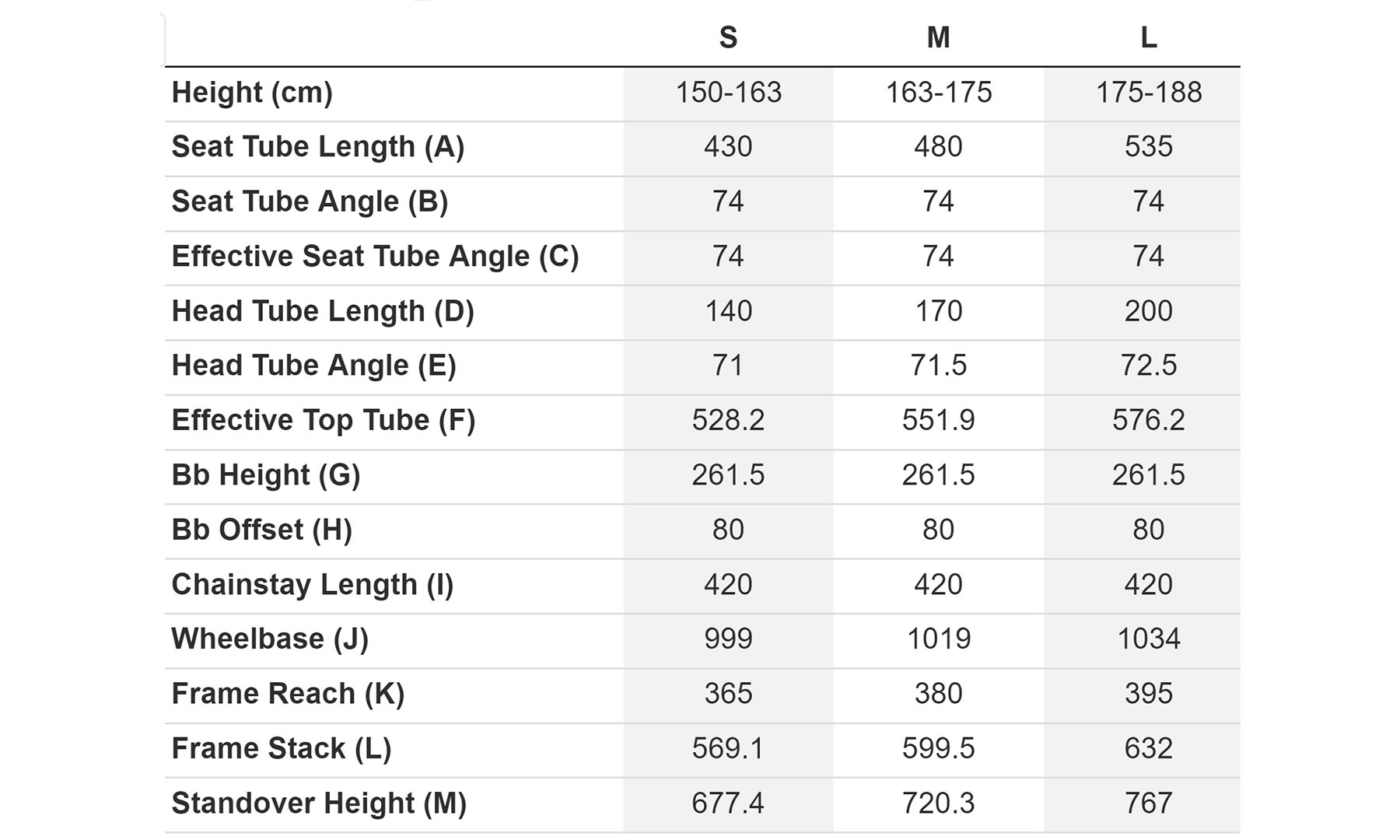The image size is (1400, 840).
Task: Click the 677.4 standover height value
Action: coord(728,803)
